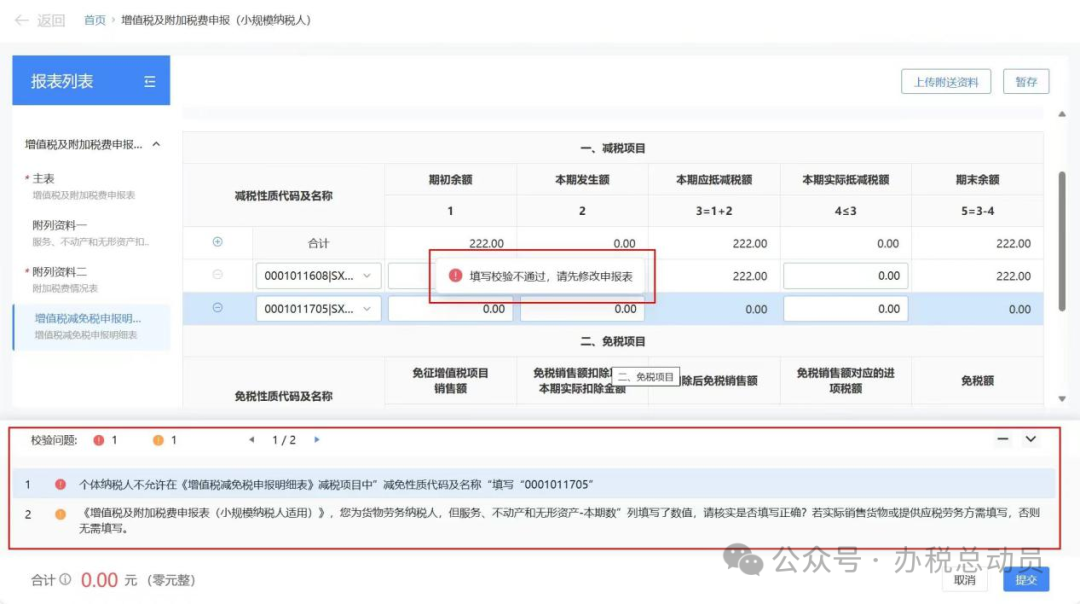Collapse the 增值税及附加税费申报 sidebar section

pyautogui.click(x=153, y=143)
